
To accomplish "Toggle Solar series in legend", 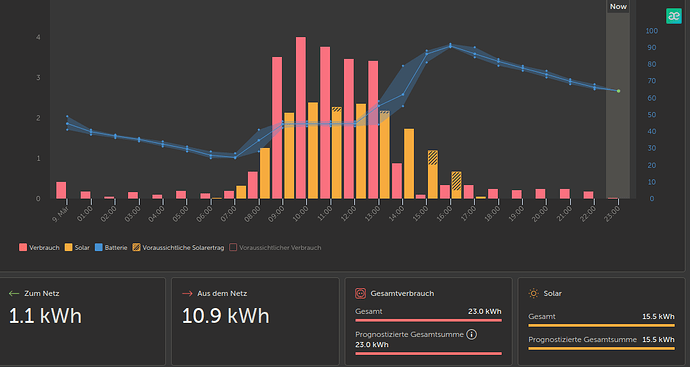I will tap(77, 248).
